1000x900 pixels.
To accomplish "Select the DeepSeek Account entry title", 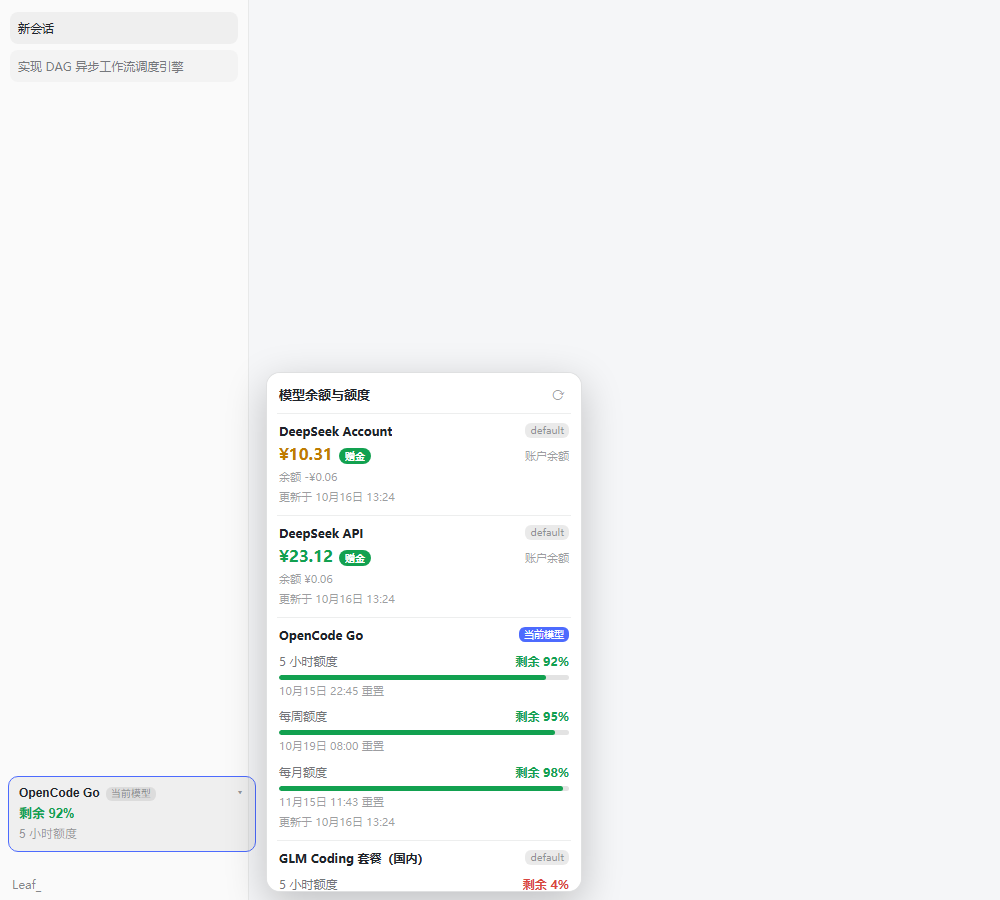I will pyautogui.click(x=335, y=432).
